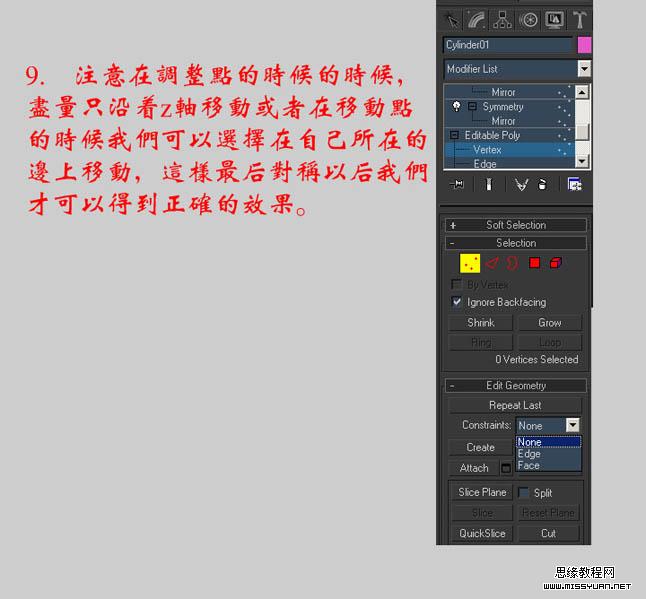Open the magenta object color swatch

click(x=584, y=45)
